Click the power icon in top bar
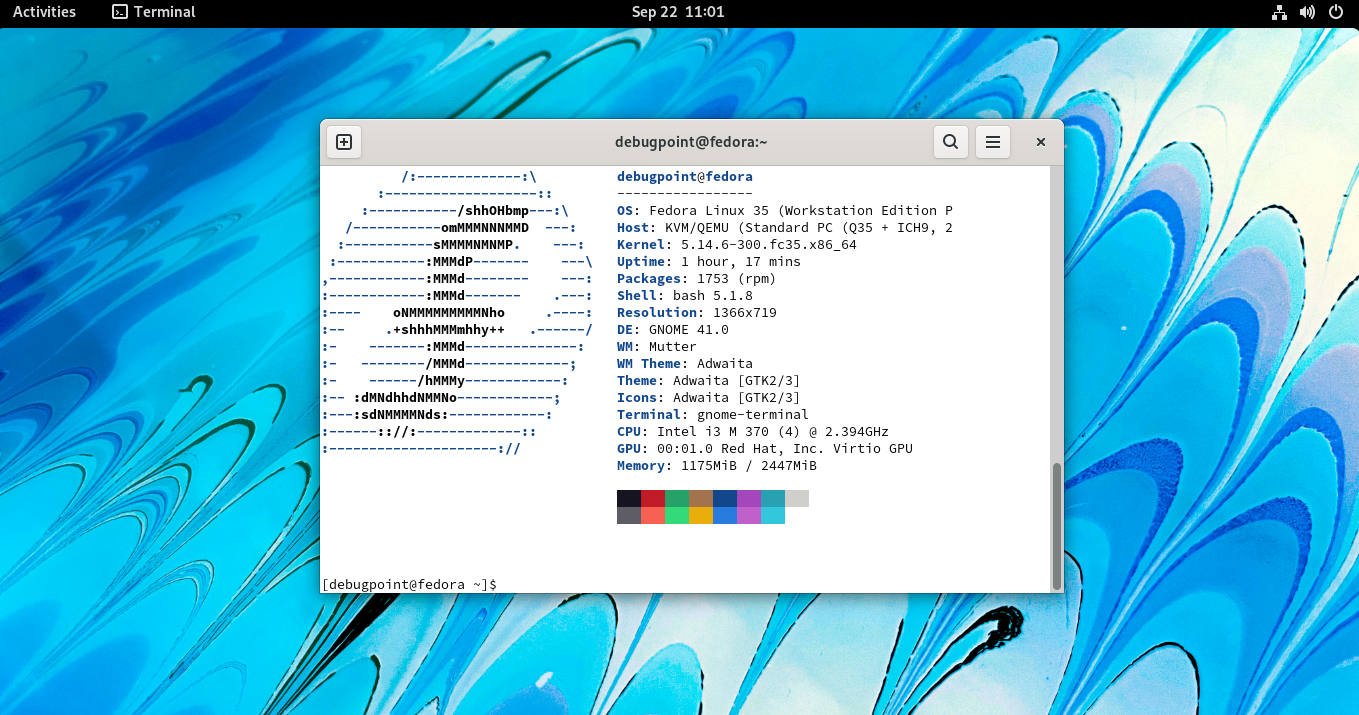 click(1335, 12)
